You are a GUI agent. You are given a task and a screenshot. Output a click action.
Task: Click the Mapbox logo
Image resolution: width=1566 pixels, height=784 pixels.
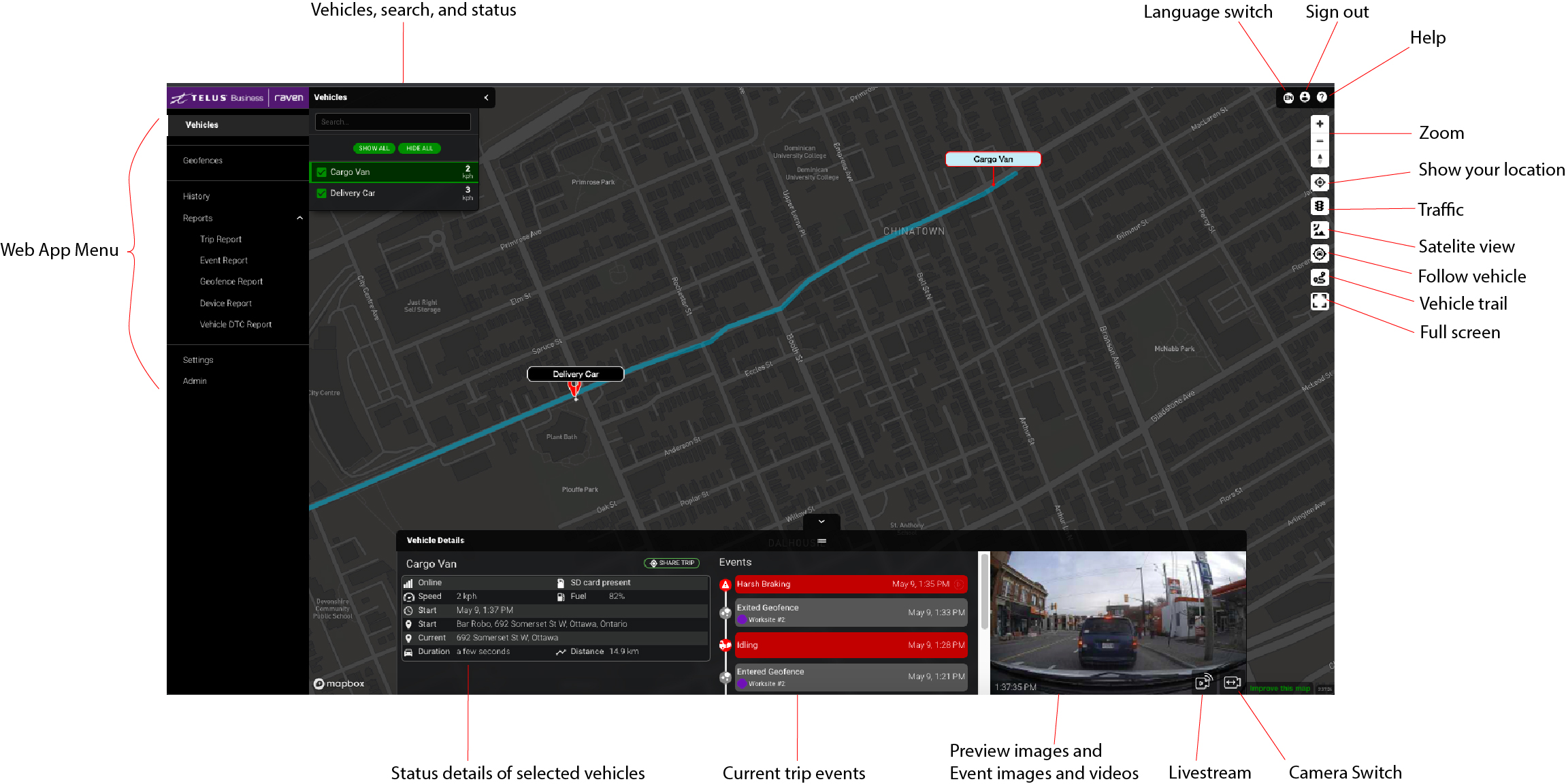click(339, 683)
